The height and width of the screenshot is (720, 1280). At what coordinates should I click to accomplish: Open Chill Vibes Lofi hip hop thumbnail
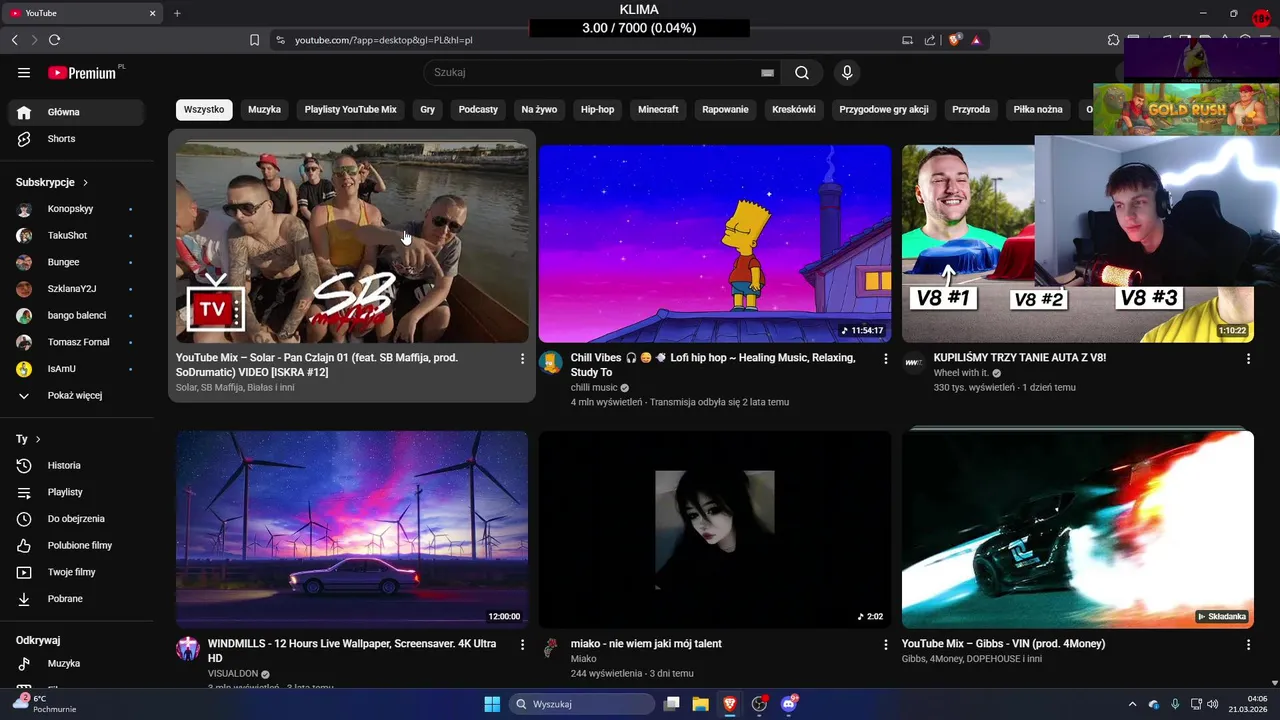point(715,243)
